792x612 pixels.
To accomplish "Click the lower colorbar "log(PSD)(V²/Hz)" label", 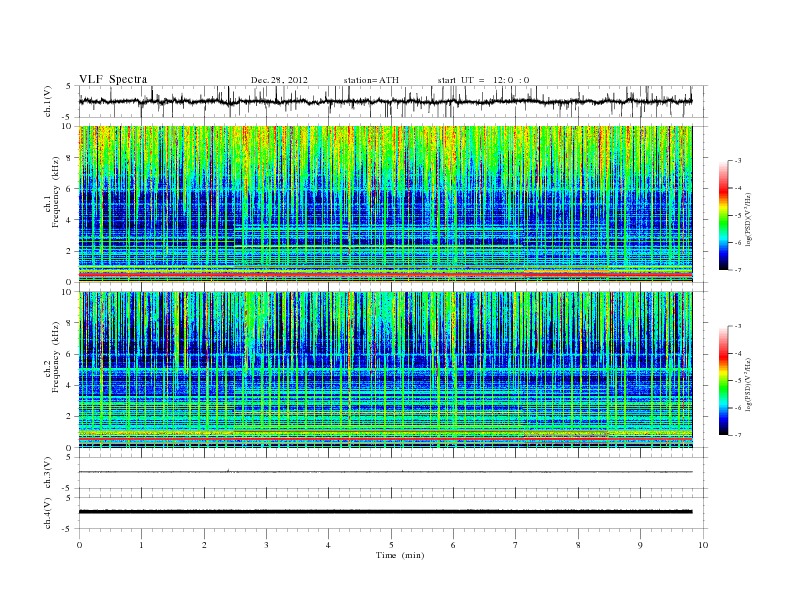I will (x=749, y=384).
